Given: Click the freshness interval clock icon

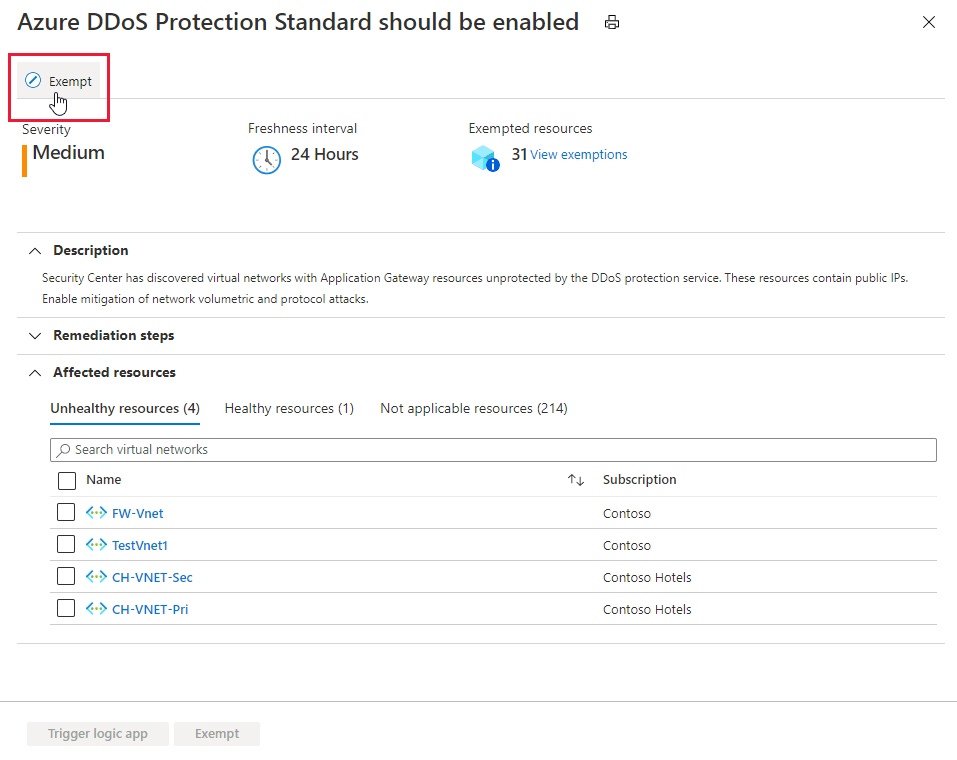Looking at the screenshot, I should pyautogui.click(x=267, y=159).
